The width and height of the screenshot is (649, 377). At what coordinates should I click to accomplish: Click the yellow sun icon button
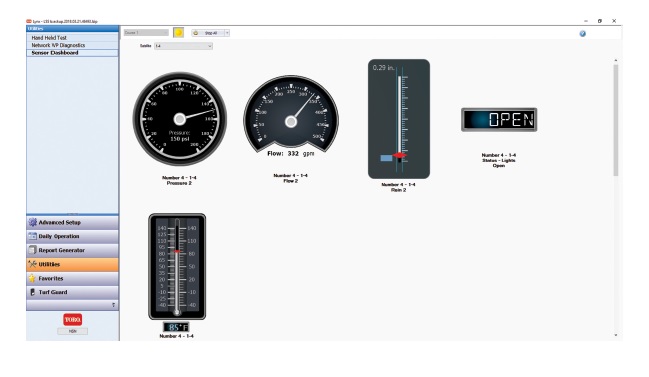(178, 33)
